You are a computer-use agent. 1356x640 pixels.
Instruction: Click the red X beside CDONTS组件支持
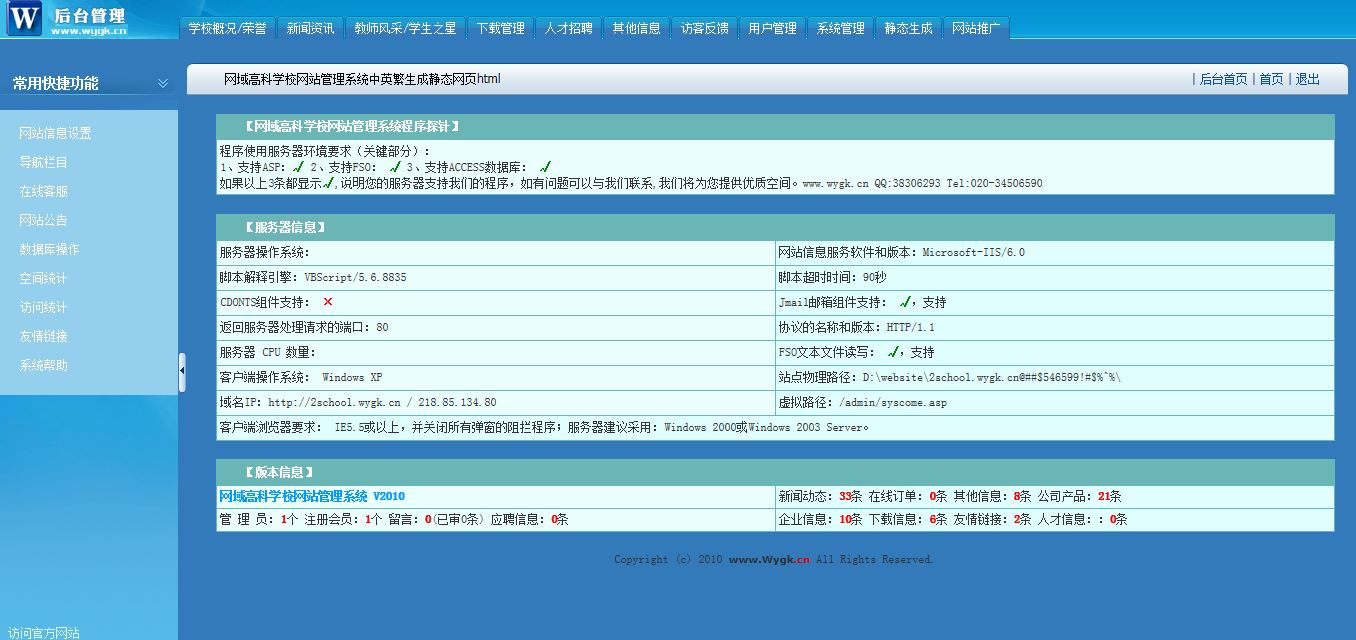(x=328, y=302)
